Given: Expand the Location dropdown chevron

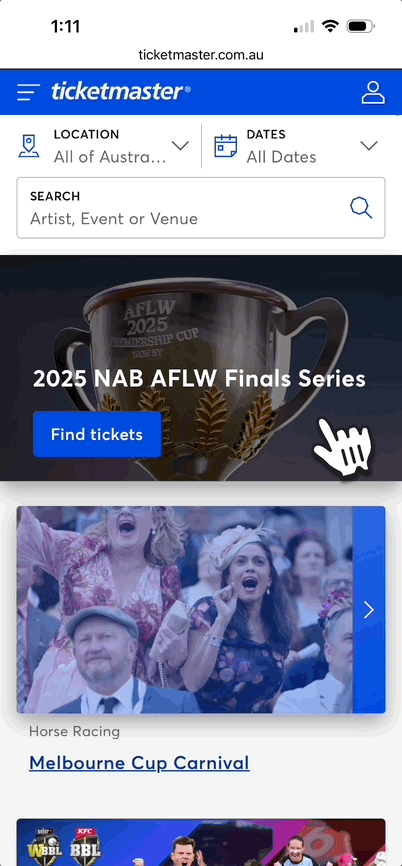Looking at the screenshot, I should click(x=180, y=146).
